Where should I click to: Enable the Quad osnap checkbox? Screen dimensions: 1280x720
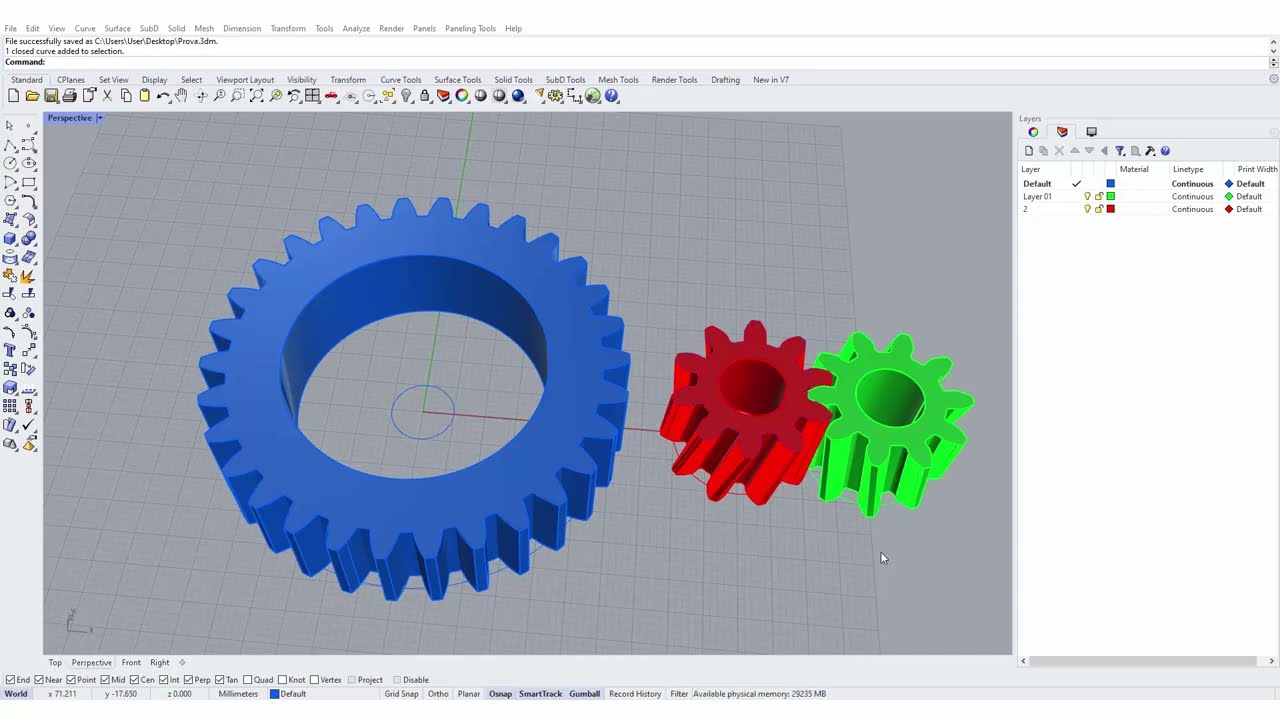pyautogui.click(x=247, y=680)
